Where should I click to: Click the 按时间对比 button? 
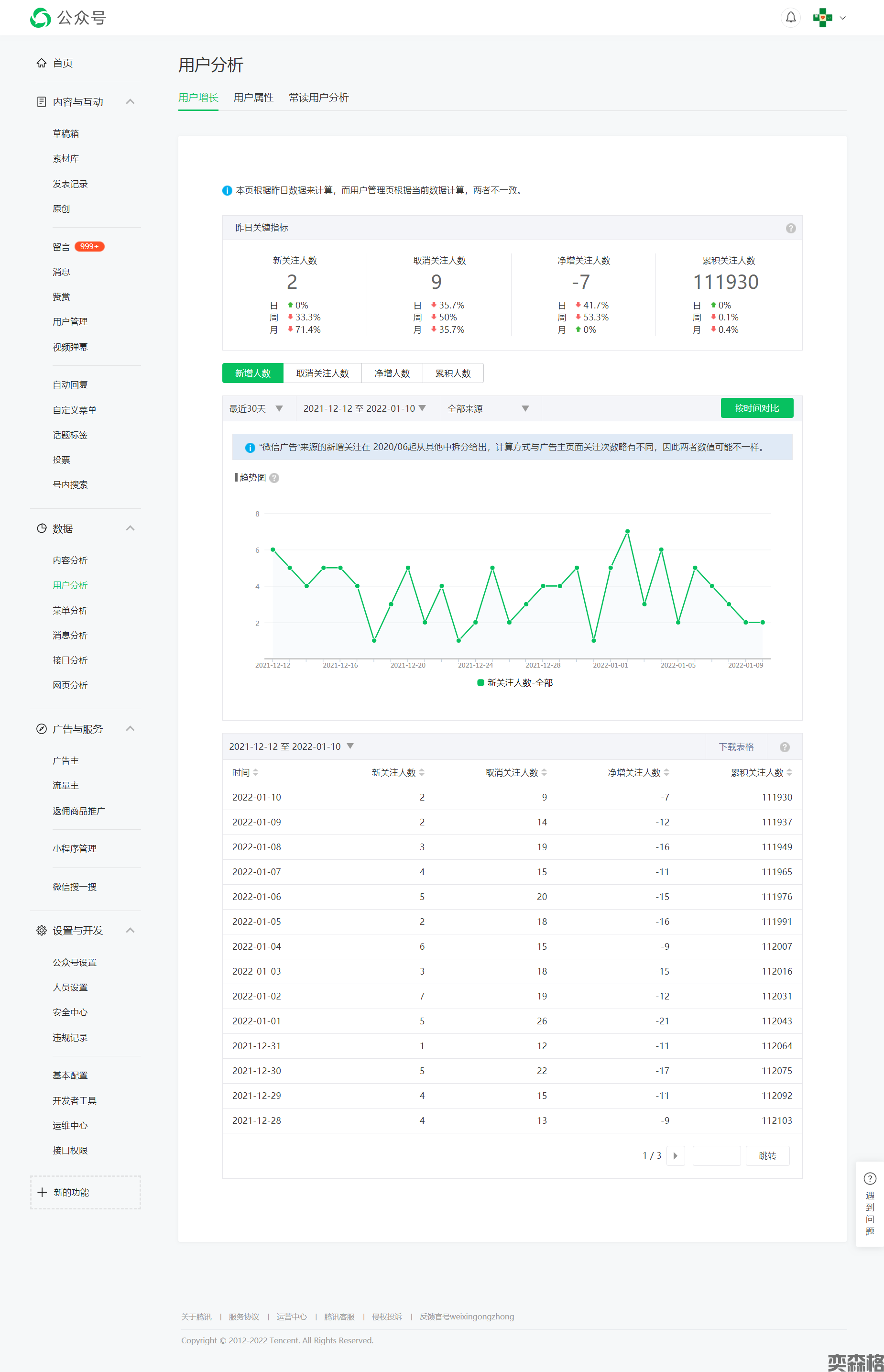click(x=756, y=408)
